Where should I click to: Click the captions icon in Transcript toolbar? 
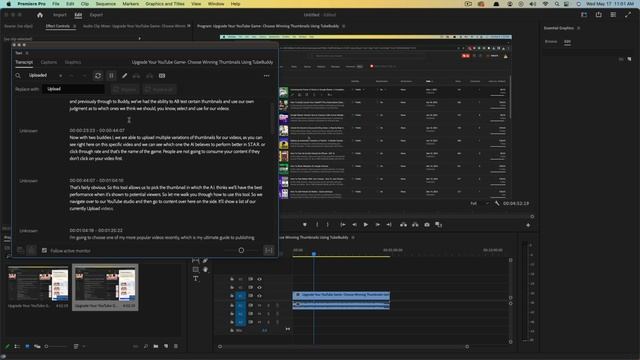pyautogui.click(x=162, y=76)
